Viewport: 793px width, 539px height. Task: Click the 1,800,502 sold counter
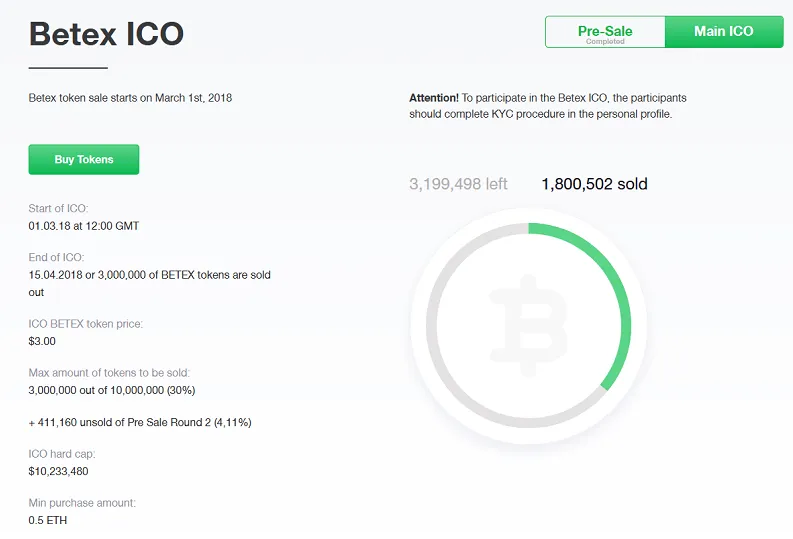(594, 184)
